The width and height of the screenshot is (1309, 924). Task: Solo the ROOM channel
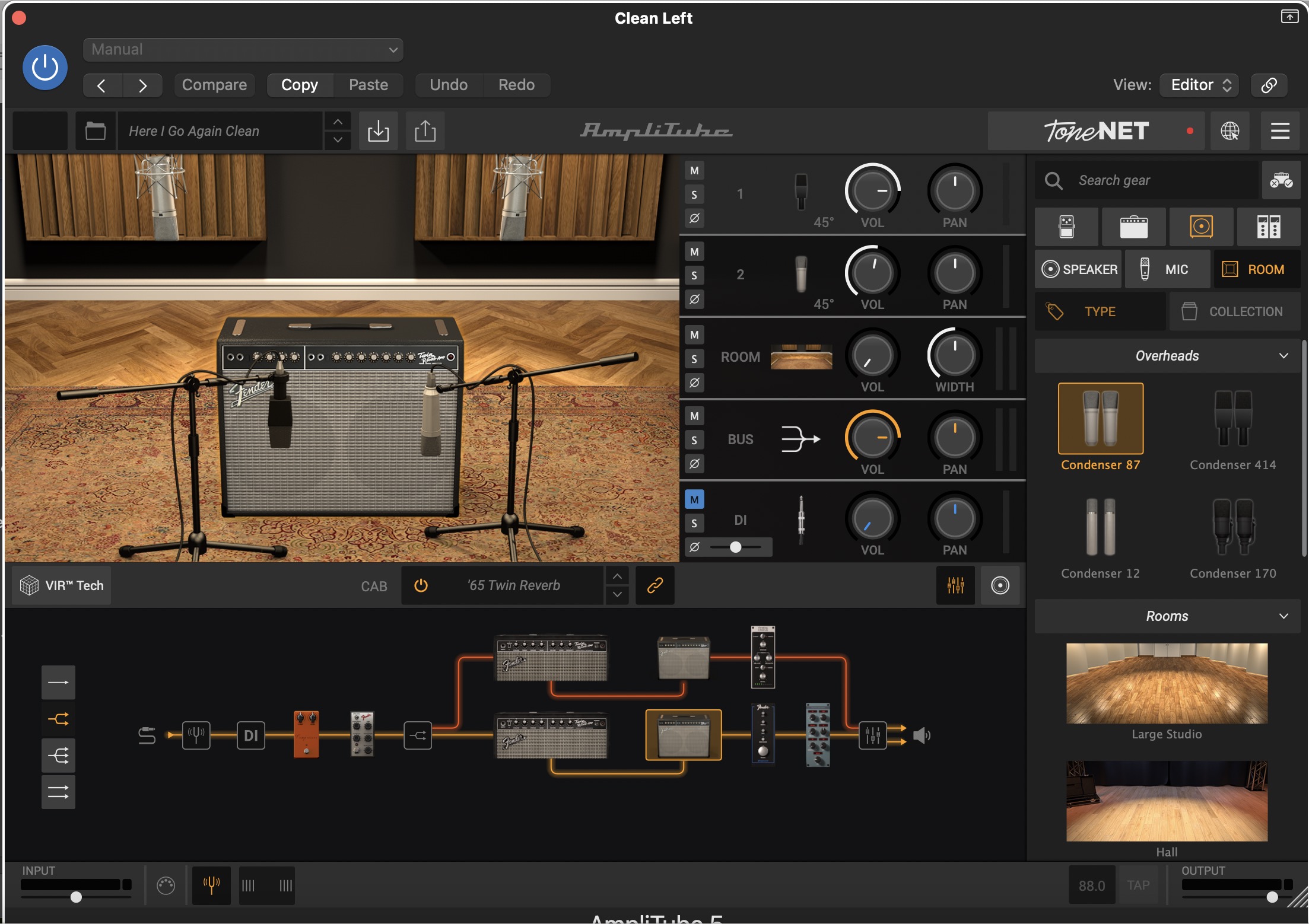[694, 359]
